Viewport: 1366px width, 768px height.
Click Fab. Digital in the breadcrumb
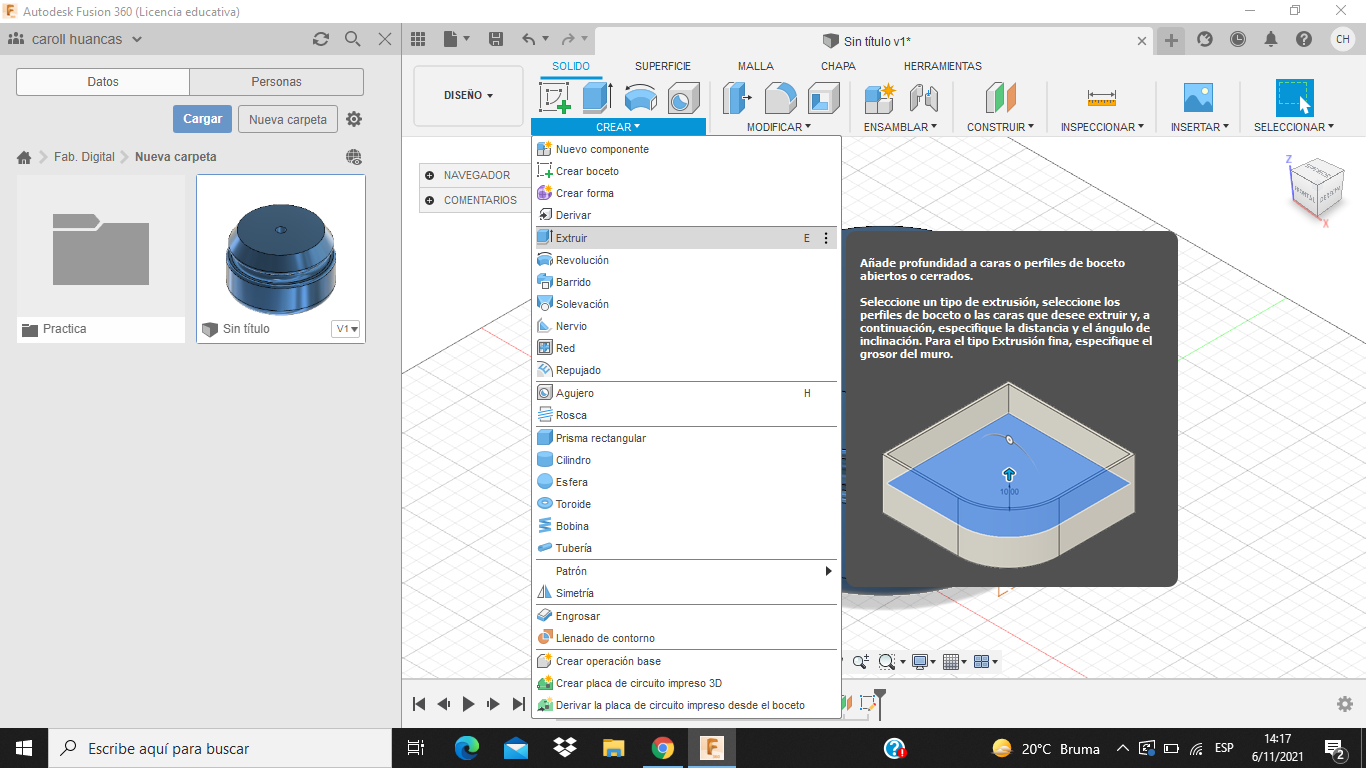84,157
